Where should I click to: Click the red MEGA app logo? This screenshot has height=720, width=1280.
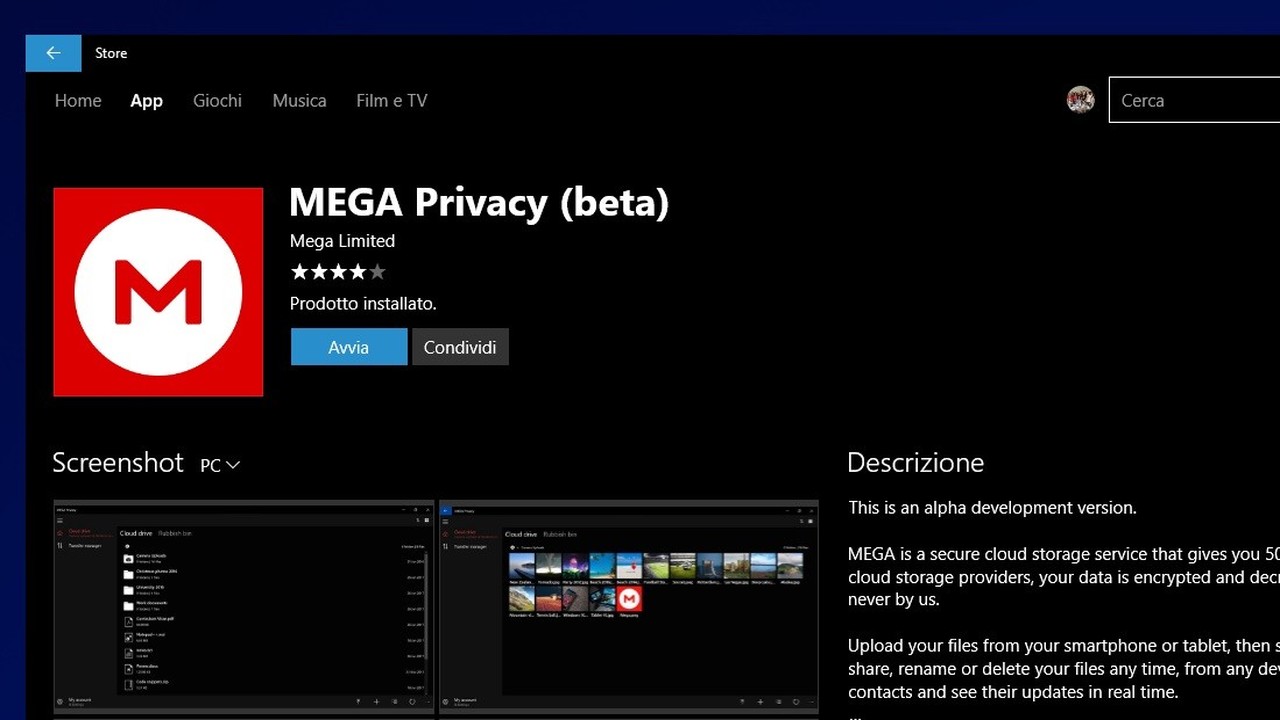tap(157, 291)
